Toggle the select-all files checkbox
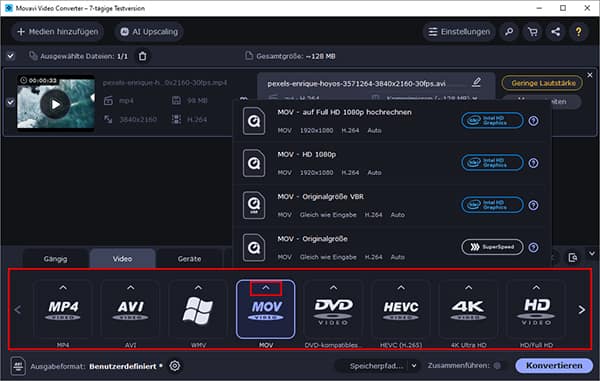 click(x=11, y=56)
